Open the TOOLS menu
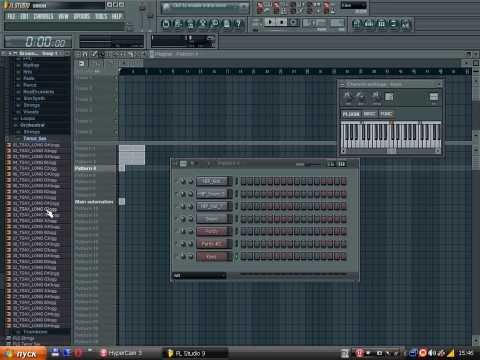480x360 pixels. pyautogui.click(x=101, y=16)
